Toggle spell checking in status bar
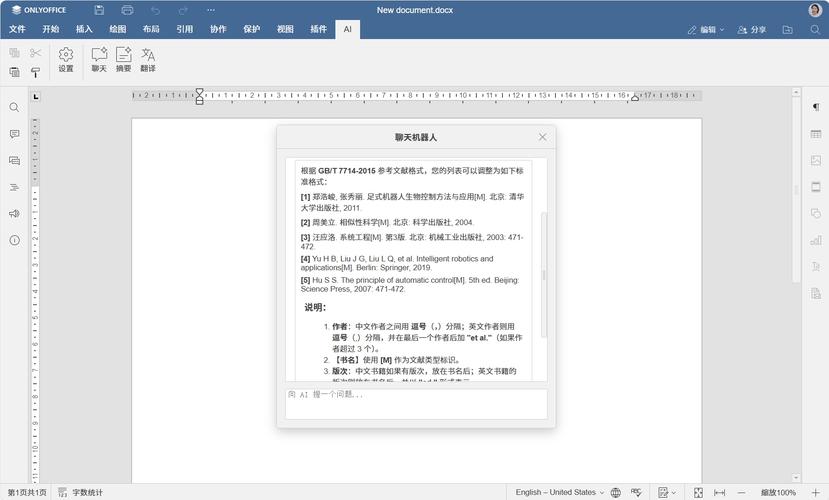 coord(636,492)
